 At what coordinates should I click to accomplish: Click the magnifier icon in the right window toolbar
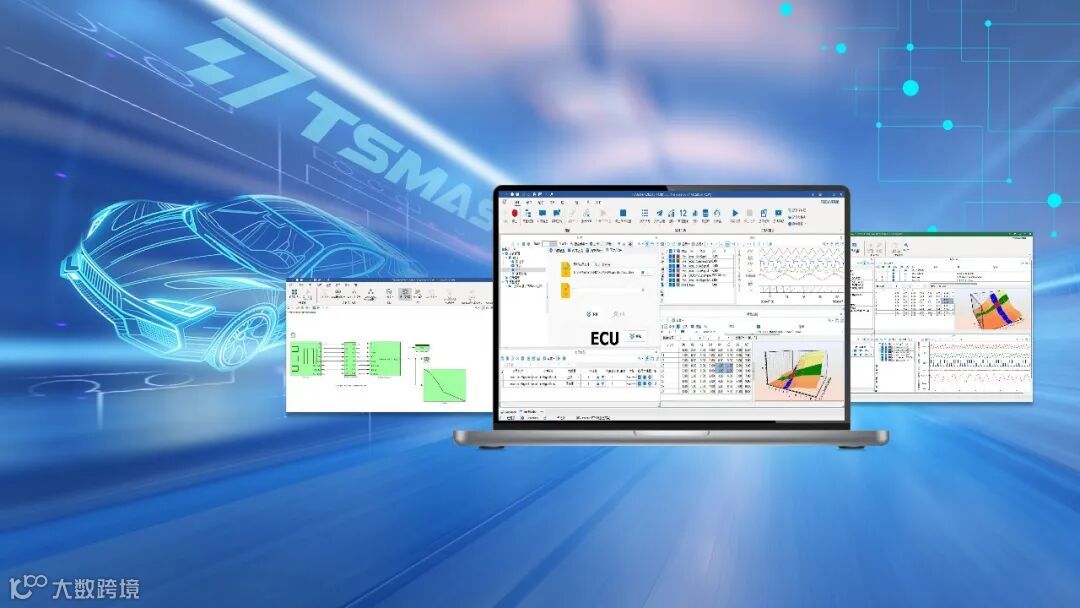(x=906, y=245)
